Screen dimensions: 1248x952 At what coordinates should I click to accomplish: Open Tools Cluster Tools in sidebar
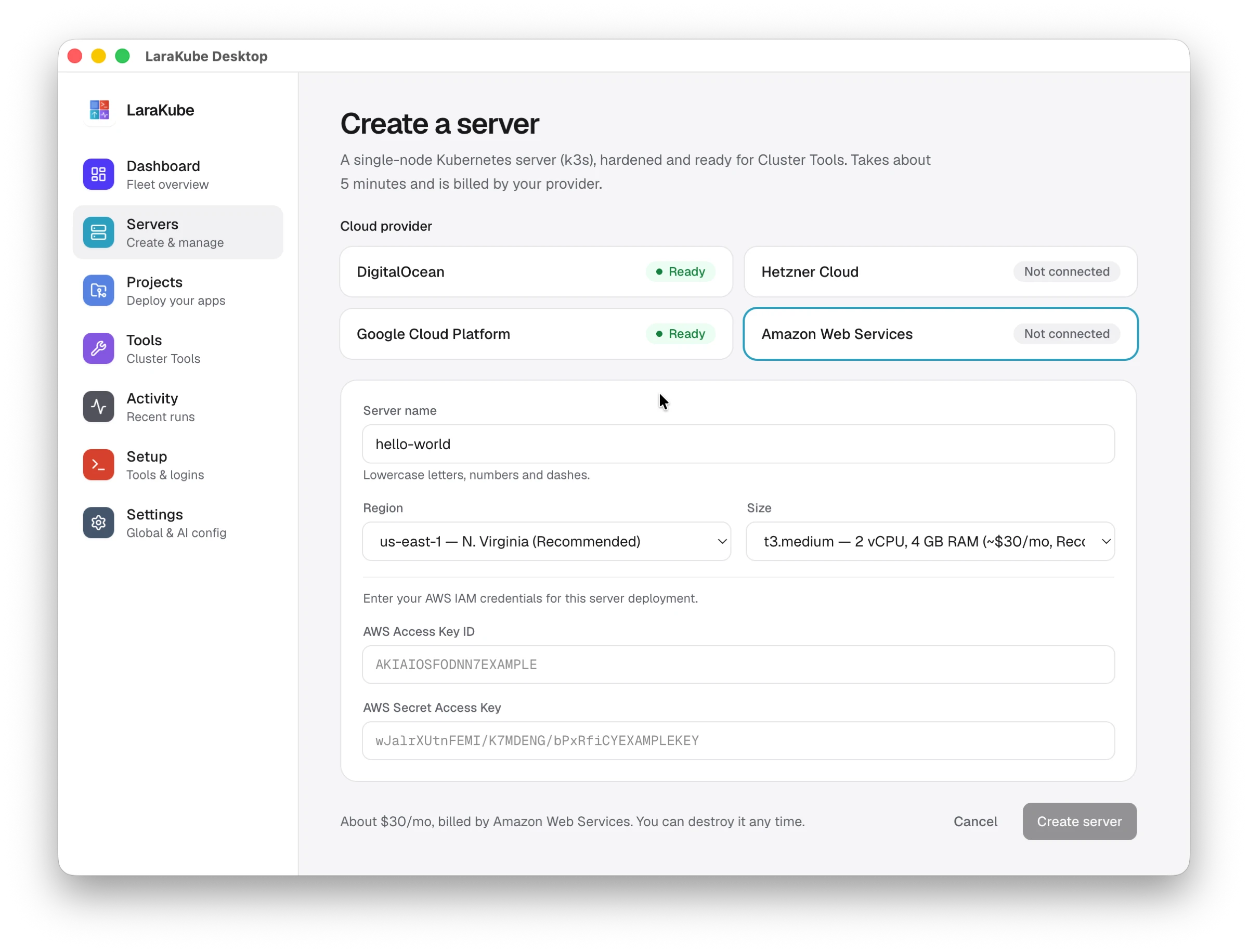(x=178, y=348)
